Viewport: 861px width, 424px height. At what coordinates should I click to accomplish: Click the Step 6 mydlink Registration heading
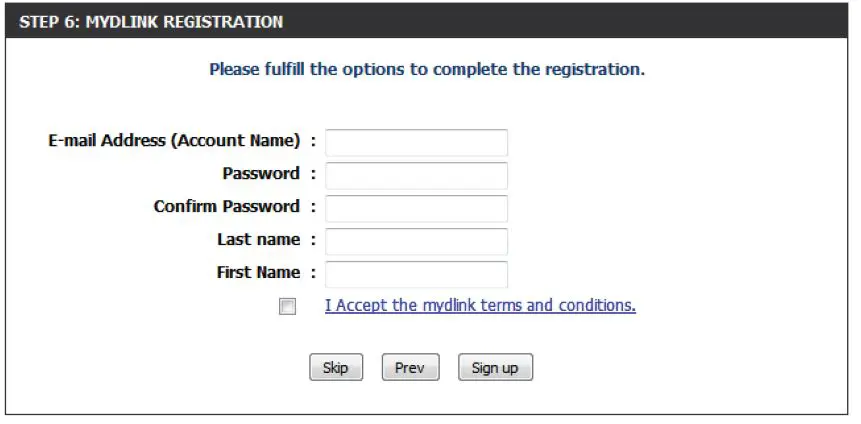point(150,21)
